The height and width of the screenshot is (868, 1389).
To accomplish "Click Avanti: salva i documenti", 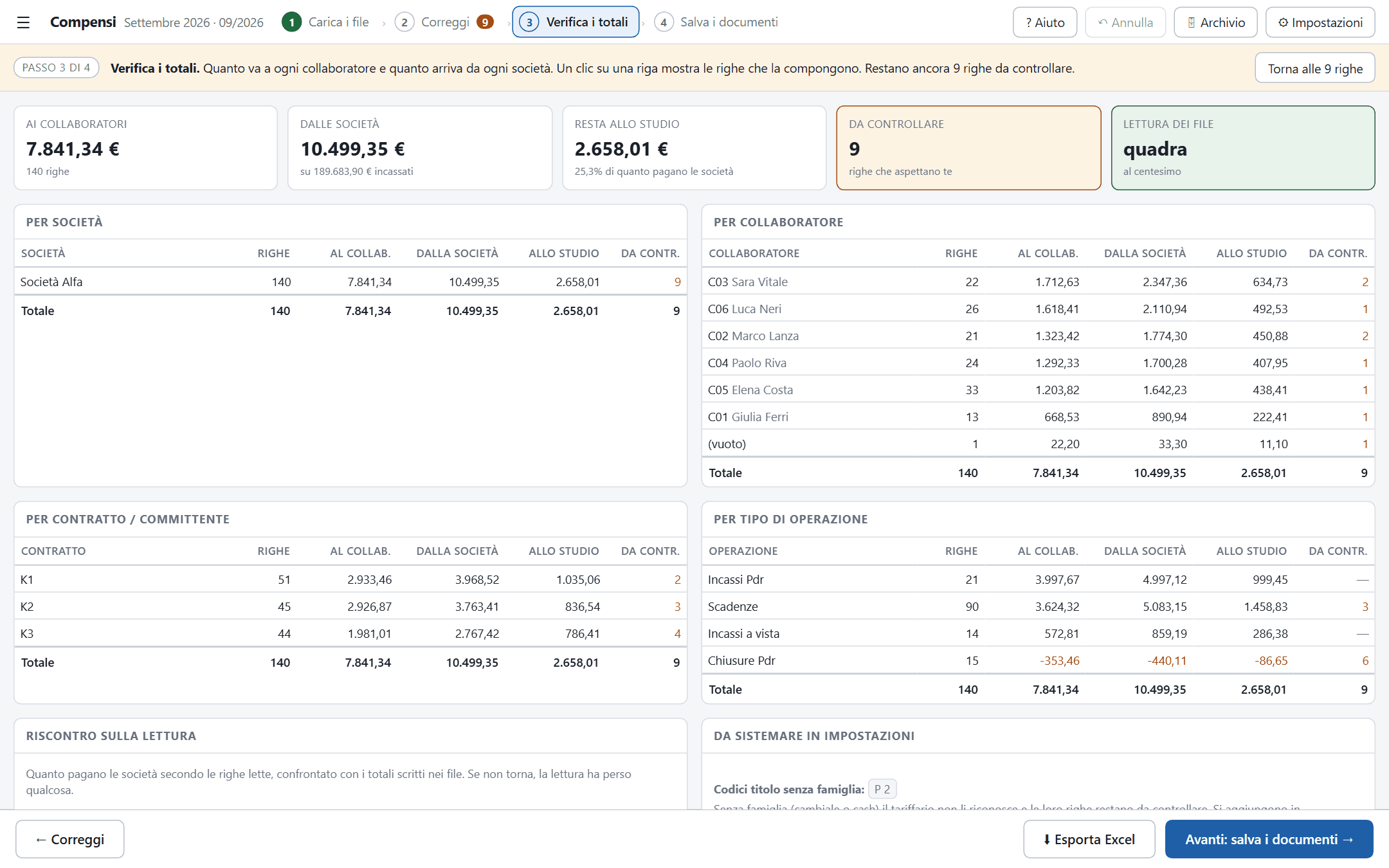I will click(1269, 839).
